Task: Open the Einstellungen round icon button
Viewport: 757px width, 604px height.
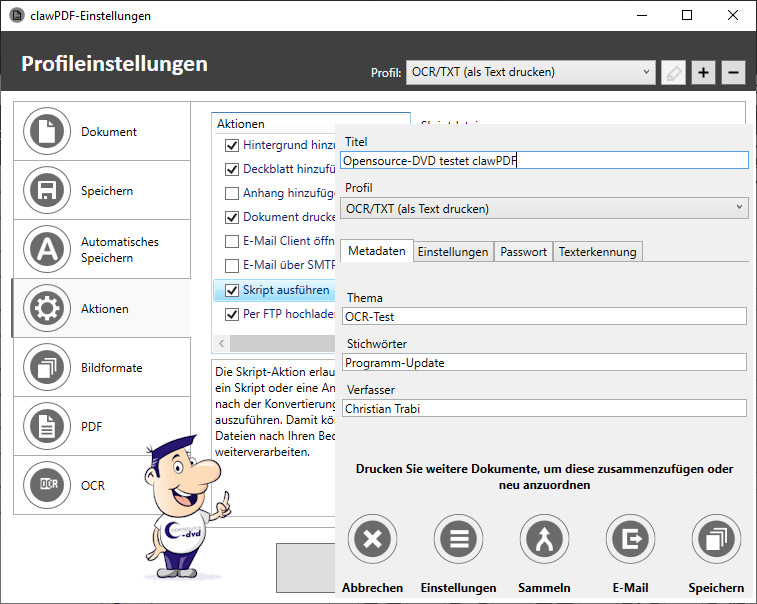Action: [x=458, y=540]
